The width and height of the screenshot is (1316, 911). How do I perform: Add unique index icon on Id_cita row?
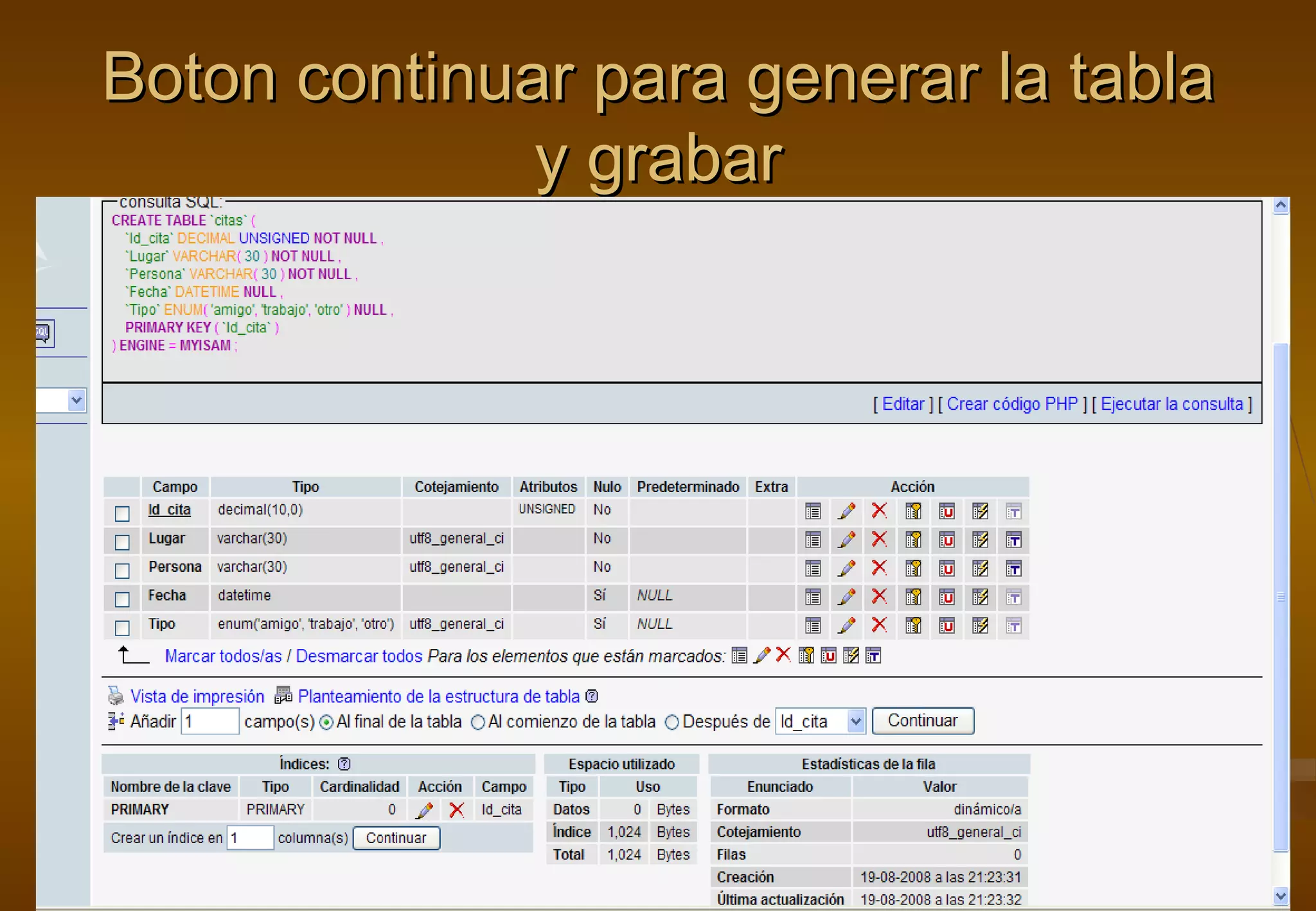947,511
